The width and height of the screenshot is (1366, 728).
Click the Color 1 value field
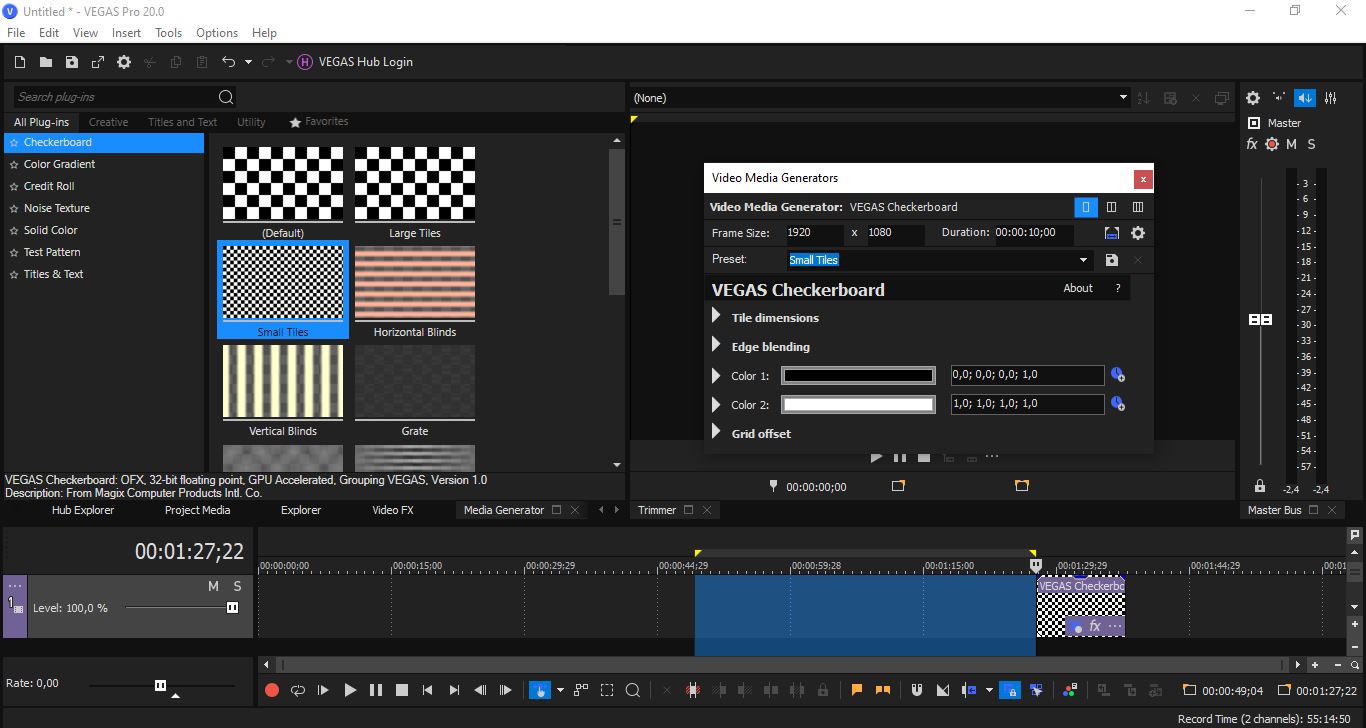pyautogui.click(x=1028, y=375)
